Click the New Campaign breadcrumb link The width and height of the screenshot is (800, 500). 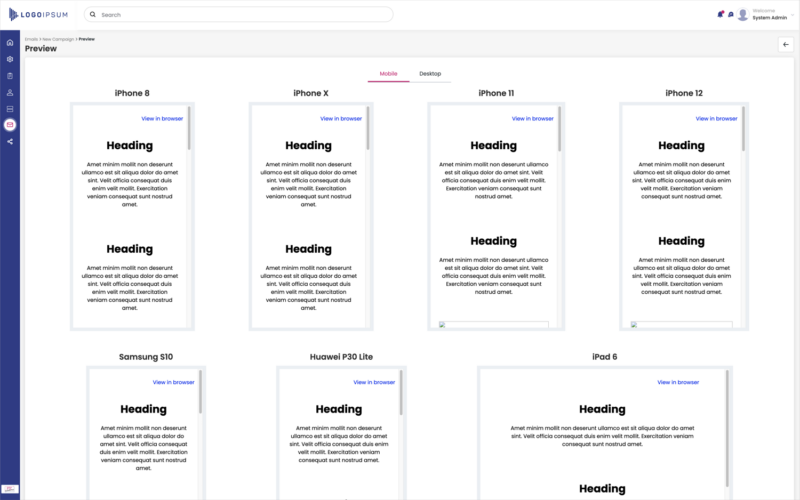(58, 39)
